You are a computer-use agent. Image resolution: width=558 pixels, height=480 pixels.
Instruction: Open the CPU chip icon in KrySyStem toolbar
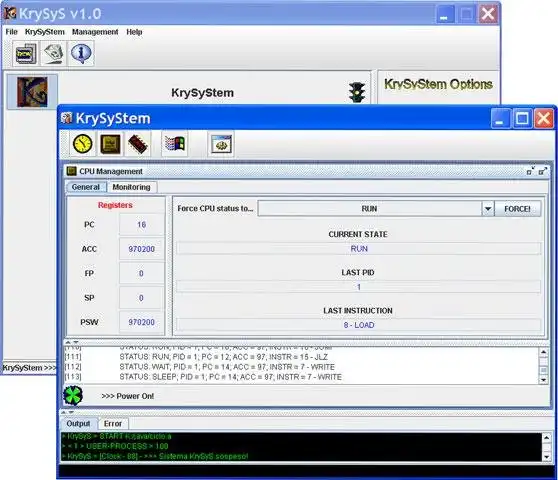[110, 144]
